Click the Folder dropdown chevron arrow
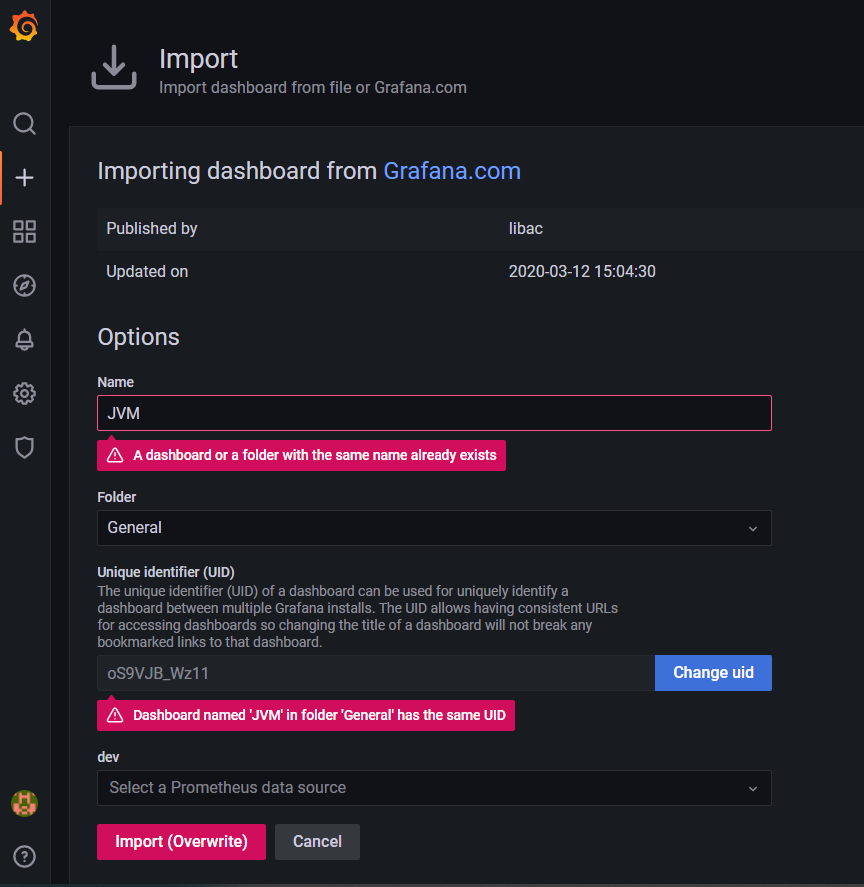Viewport: 864px width, 887px height. (x=753, y=528)
